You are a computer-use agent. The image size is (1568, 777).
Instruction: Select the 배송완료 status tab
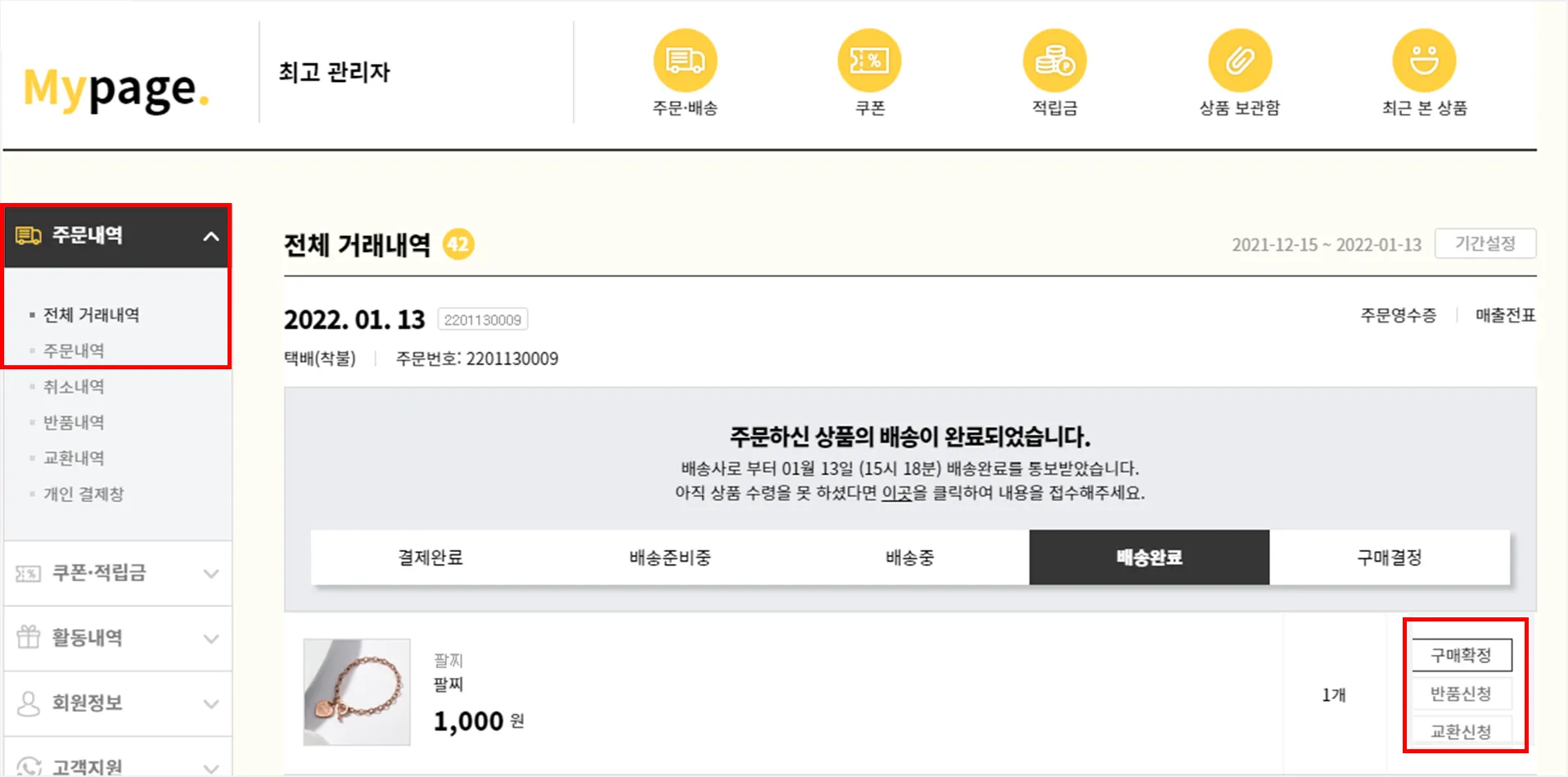[x=1149, y=558]
